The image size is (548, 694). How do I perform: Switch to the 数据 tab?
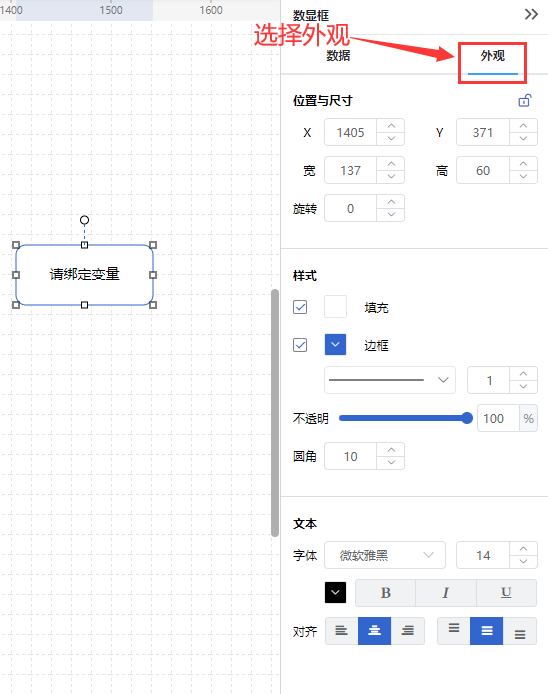pyautogui.click(x=338, y=56)
